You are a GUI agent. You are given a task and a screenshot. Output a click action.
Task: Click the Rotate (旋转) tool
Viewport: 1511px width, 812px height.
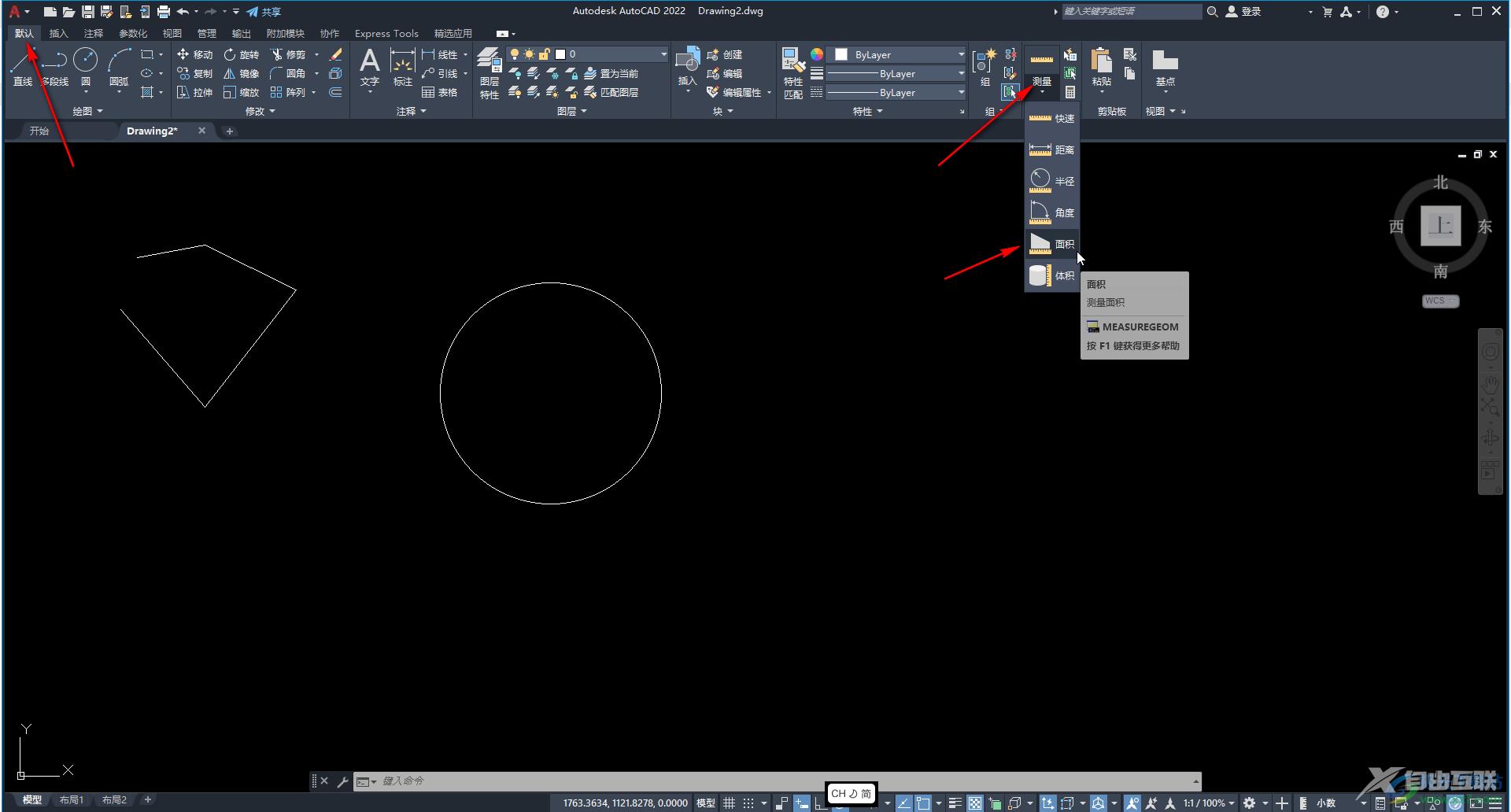pyautogui.click(x=241, y=54)
